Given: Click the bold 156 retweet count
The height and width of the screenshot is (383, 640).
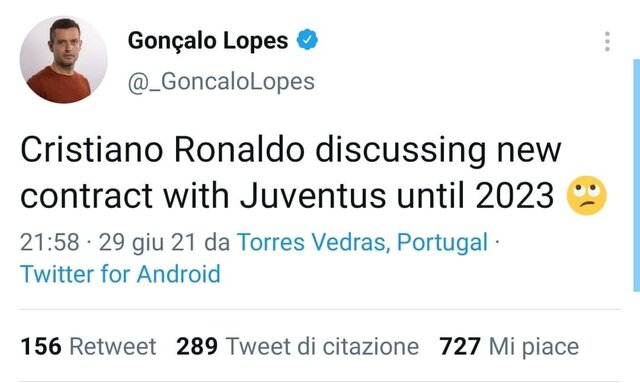Looking at the screenshot, I should point(41,346).
